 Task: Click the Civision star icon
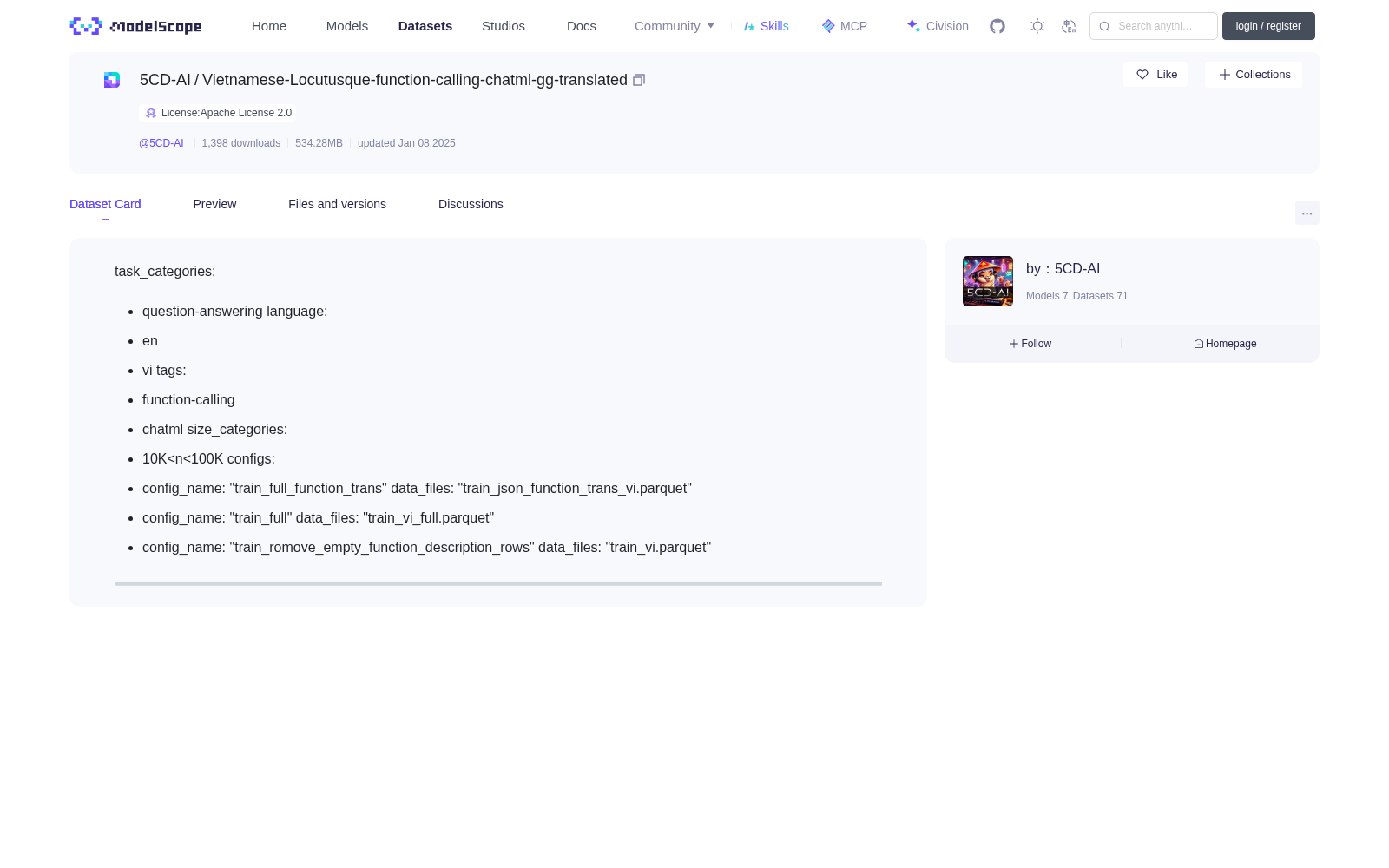[913, 26]
